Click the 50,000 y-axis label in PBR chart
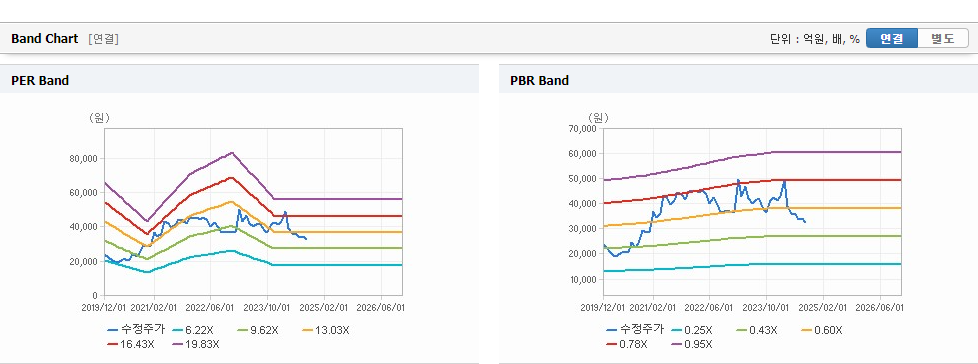This screenshot has height=364, width=978. pos(583,179)
